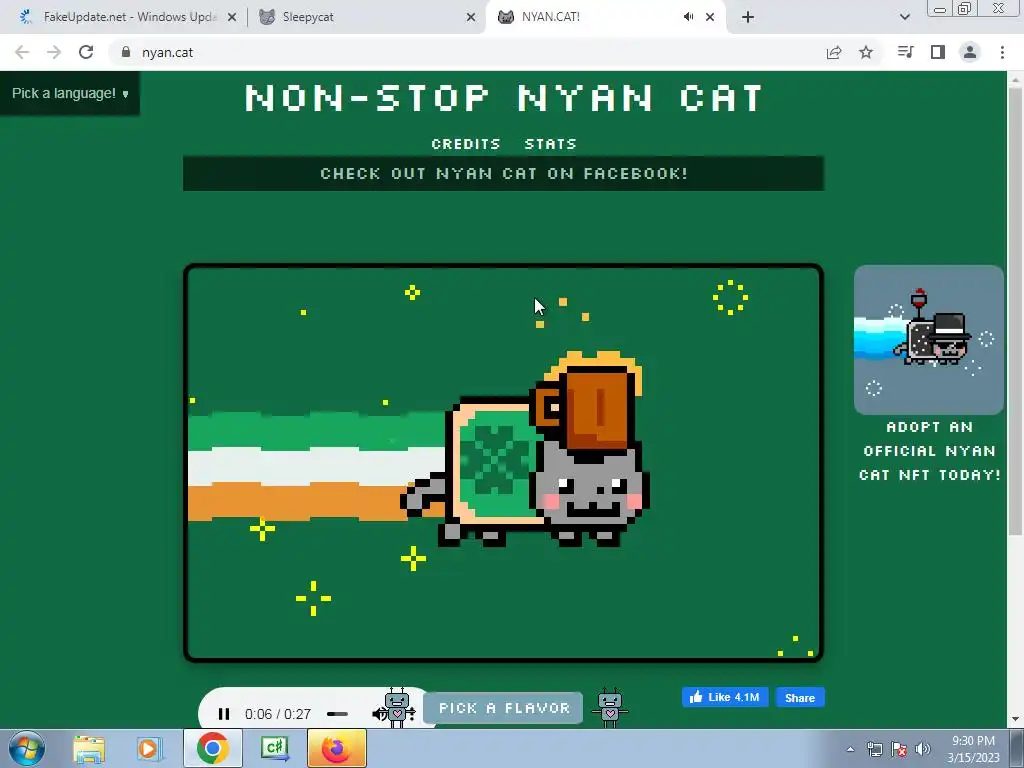This screenshot has height=768, width=1024.
Task: Click the Facebook Share button
Action: tap(800, 697)
